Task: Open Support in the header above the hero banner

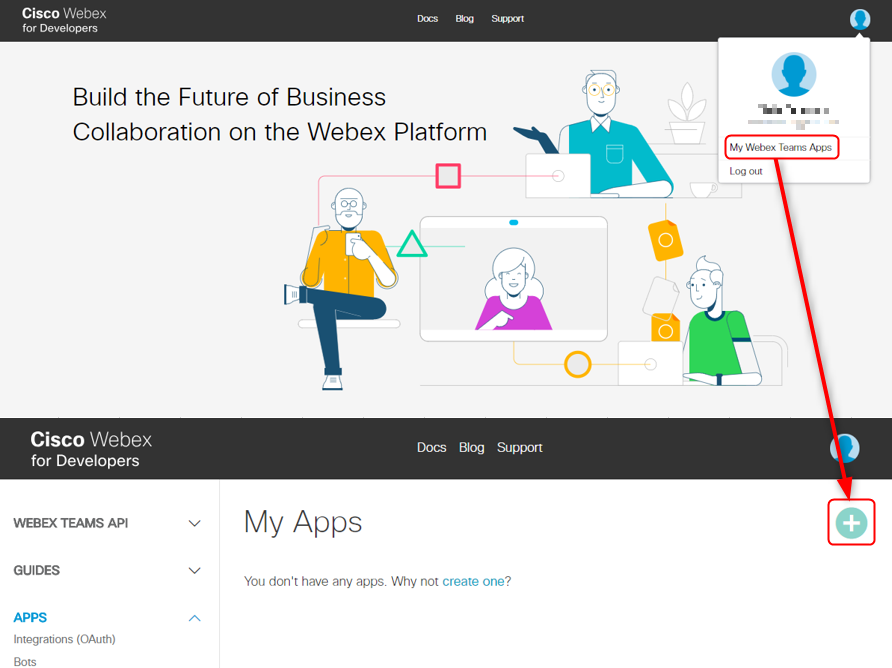Action: (507, 19)
